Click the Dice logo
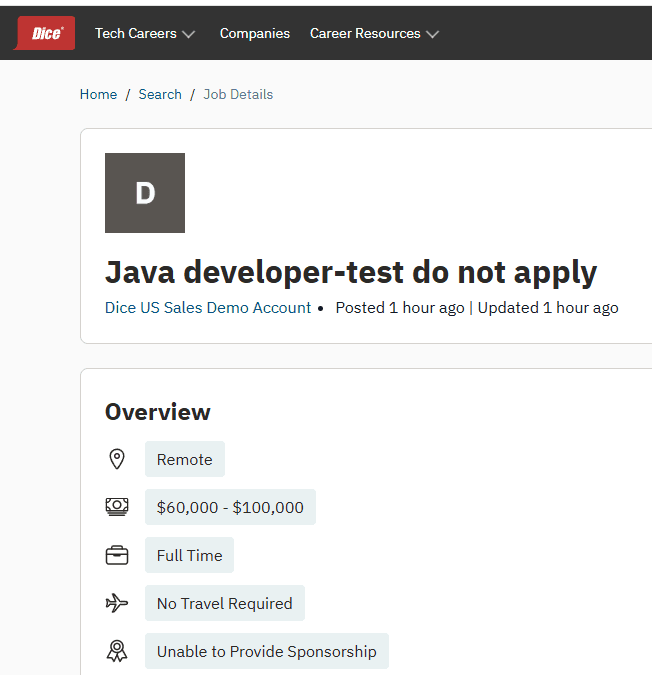The width and height of the screenshot is (652, 675). point(45,33)
